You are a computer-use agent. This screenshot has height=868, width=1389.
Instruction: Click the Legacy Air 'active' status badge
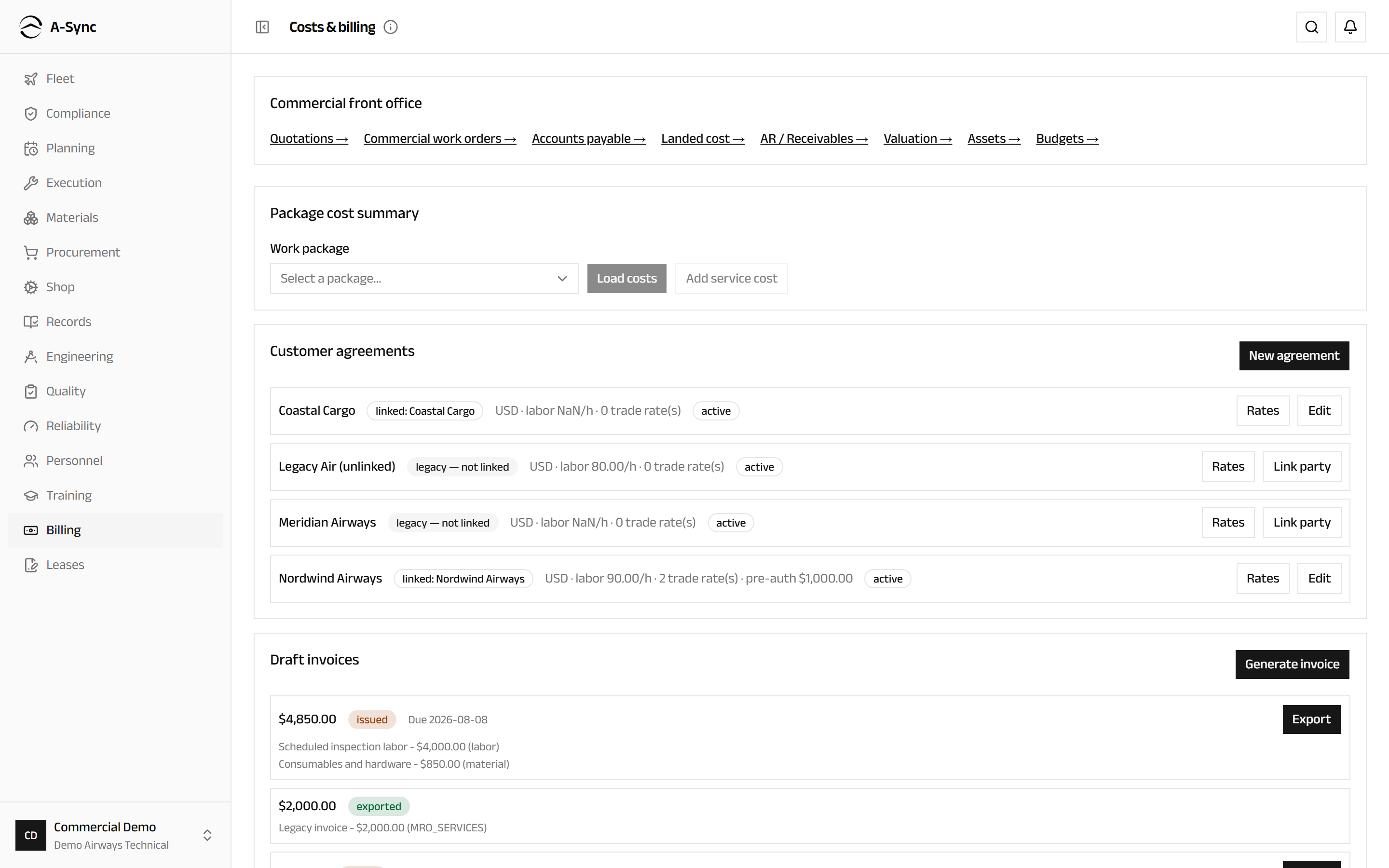(x=759, y=467)
